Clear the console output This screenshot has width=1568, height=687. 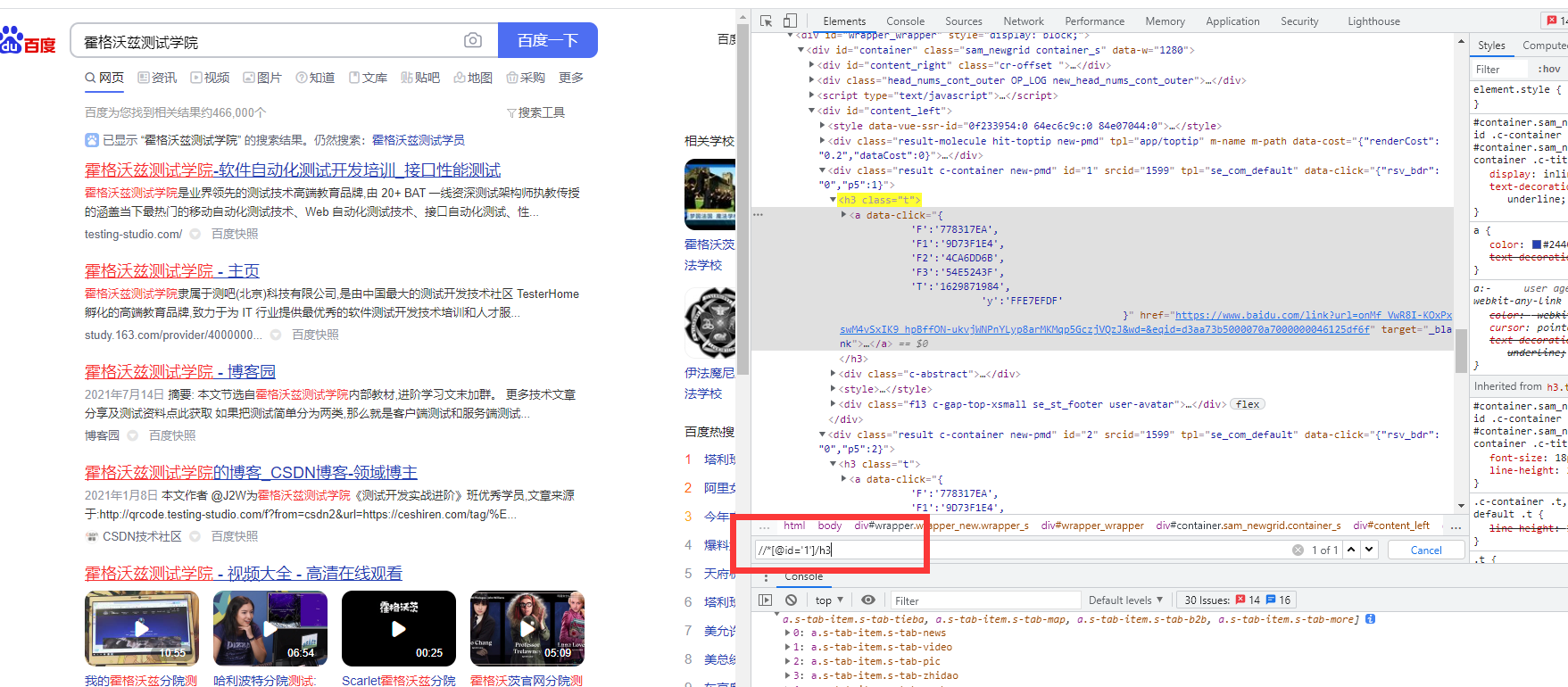791,600
